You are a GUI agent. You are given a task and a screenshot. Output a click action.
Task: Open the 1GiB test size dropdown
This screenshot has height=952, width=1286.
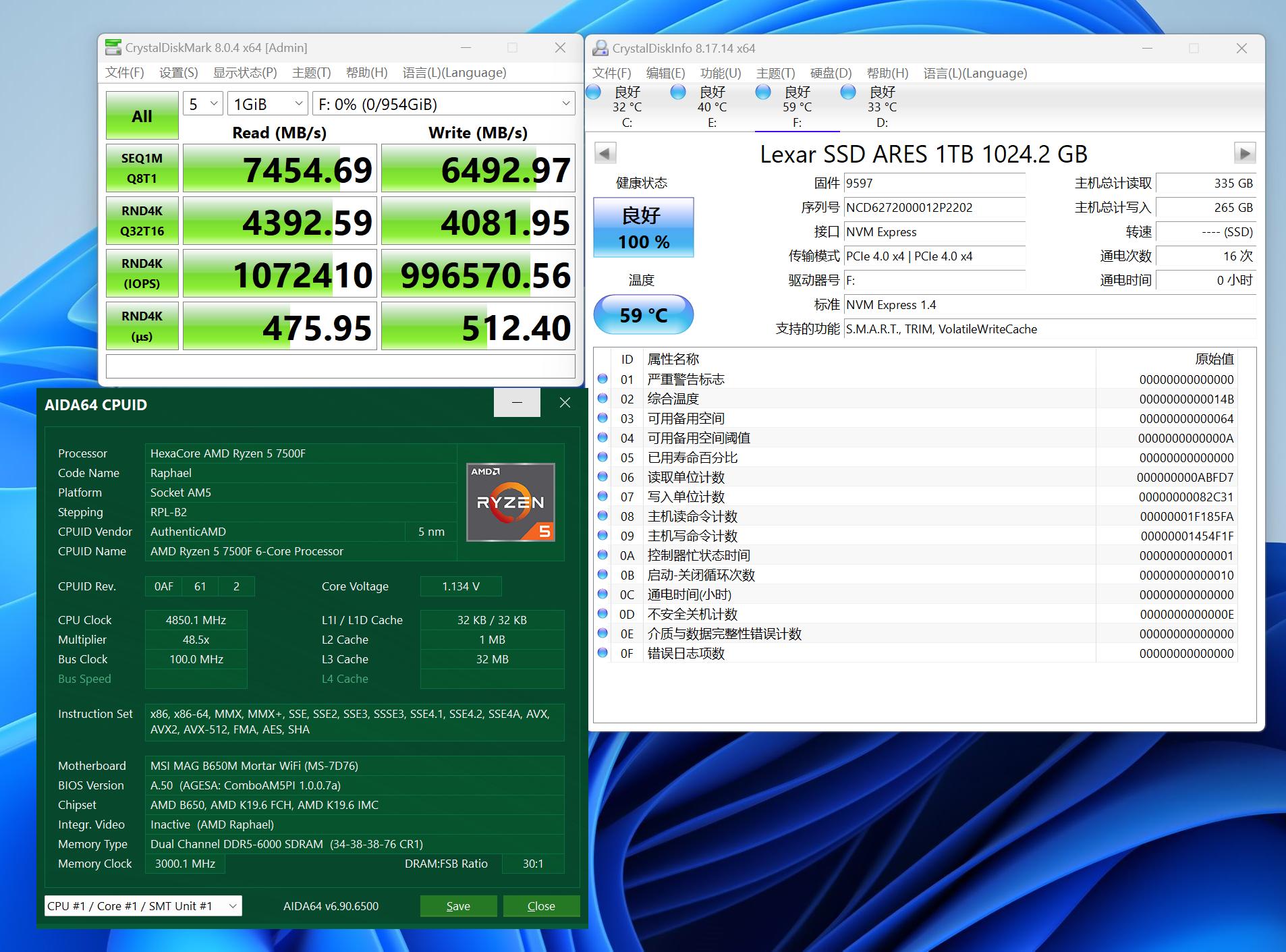(x=267, y=104)
